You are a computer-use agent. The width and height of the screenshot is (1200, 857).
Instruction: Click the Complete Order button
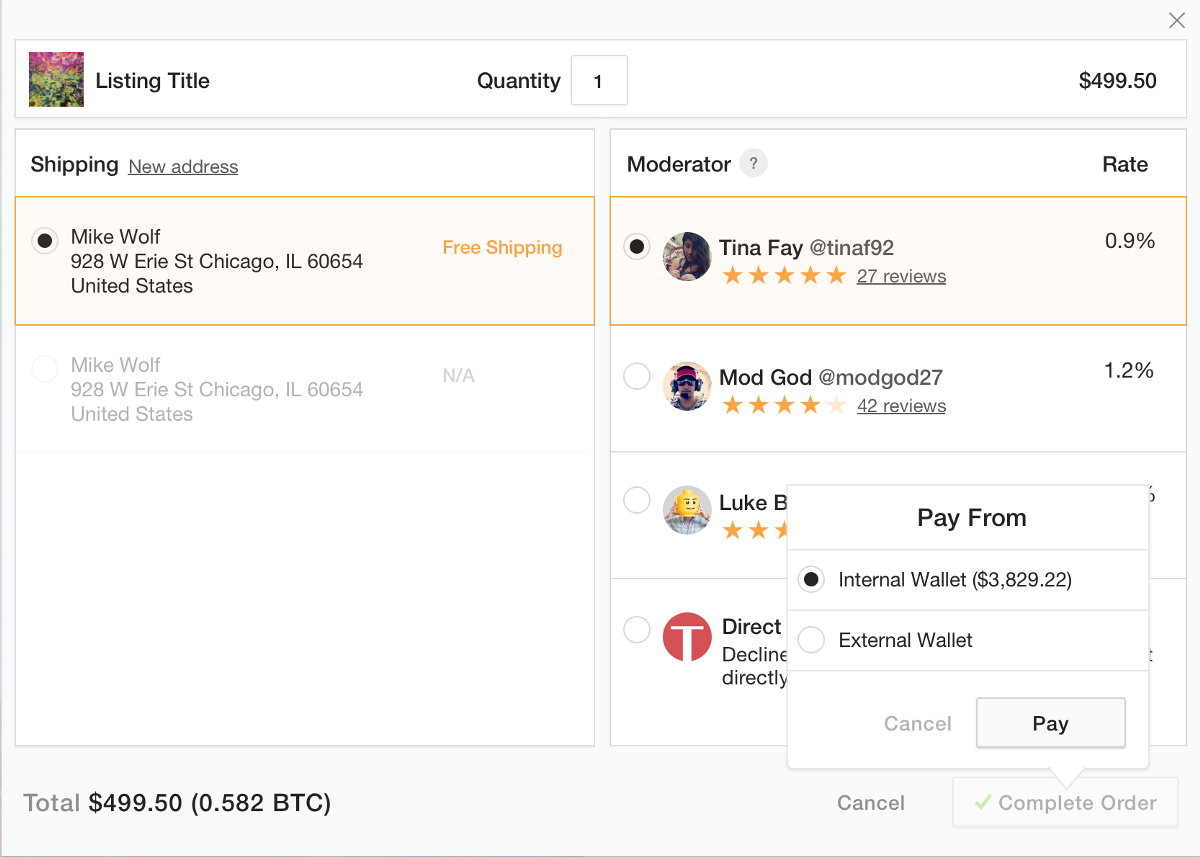point(1065,803)
